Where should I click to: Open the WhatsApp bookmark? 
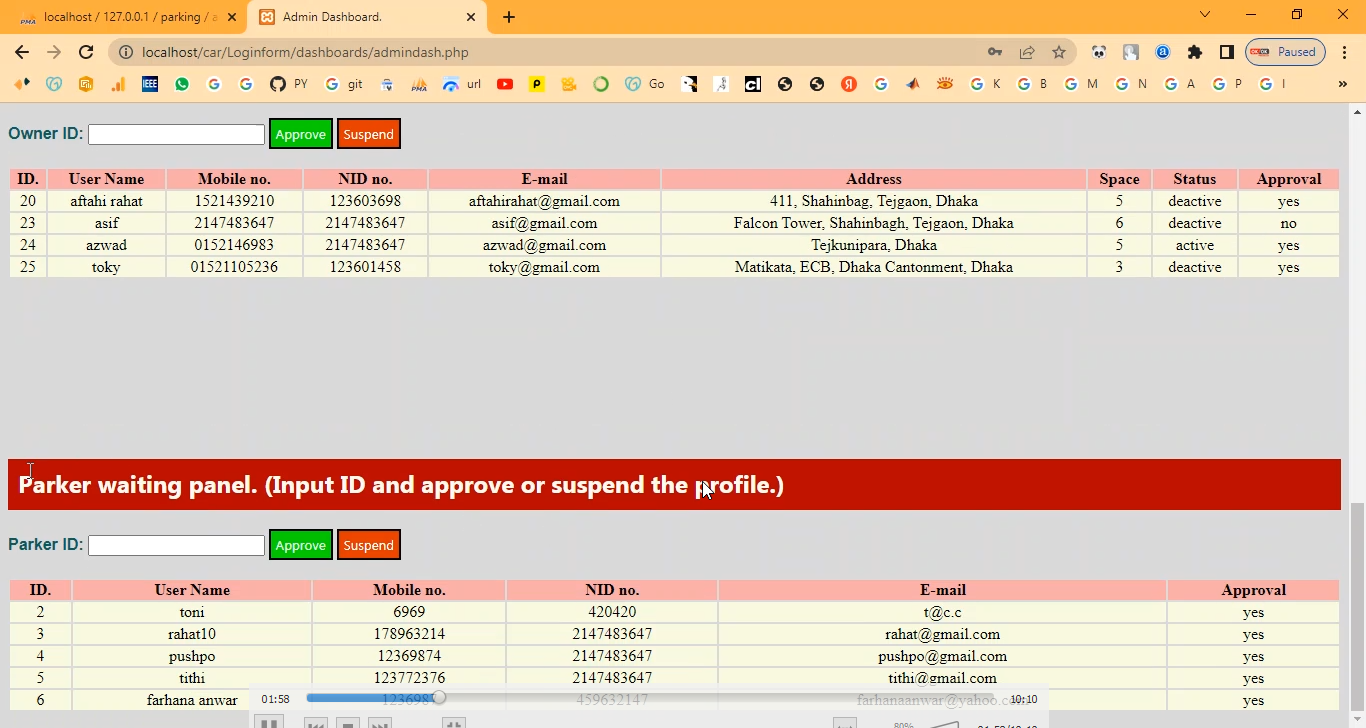click(181, 84)
